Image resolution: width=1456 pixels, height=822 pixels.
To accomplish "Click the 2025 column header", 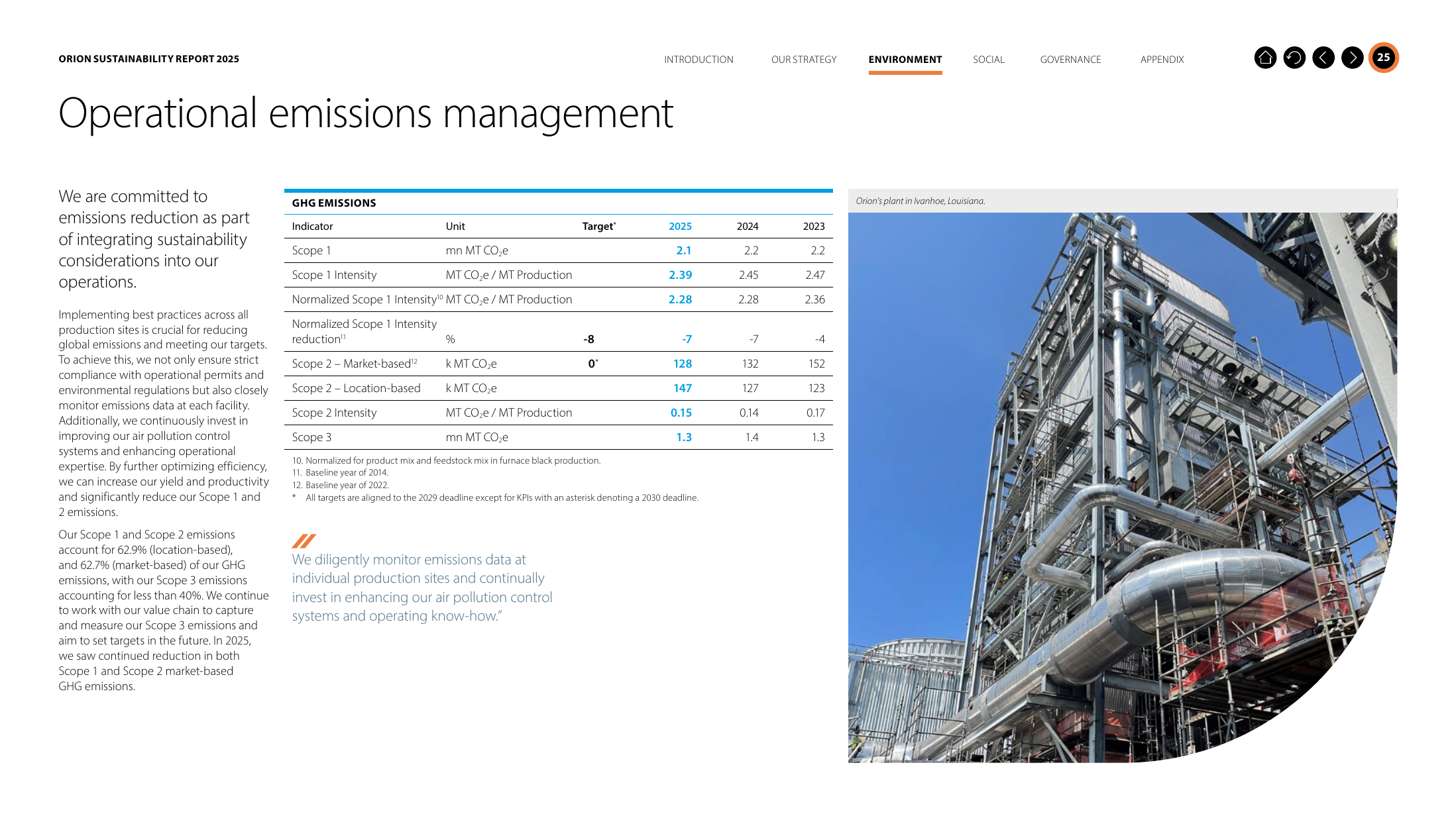I will point(680,227).
